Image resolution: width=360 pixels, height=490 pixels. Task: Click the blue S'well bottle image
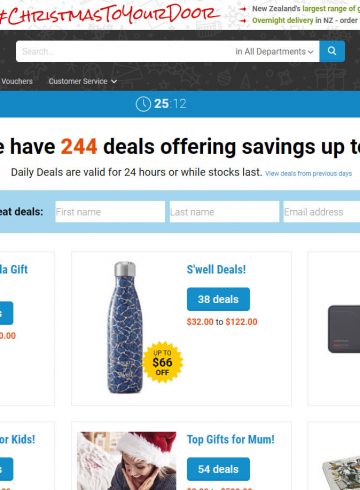tap(125, 327)
